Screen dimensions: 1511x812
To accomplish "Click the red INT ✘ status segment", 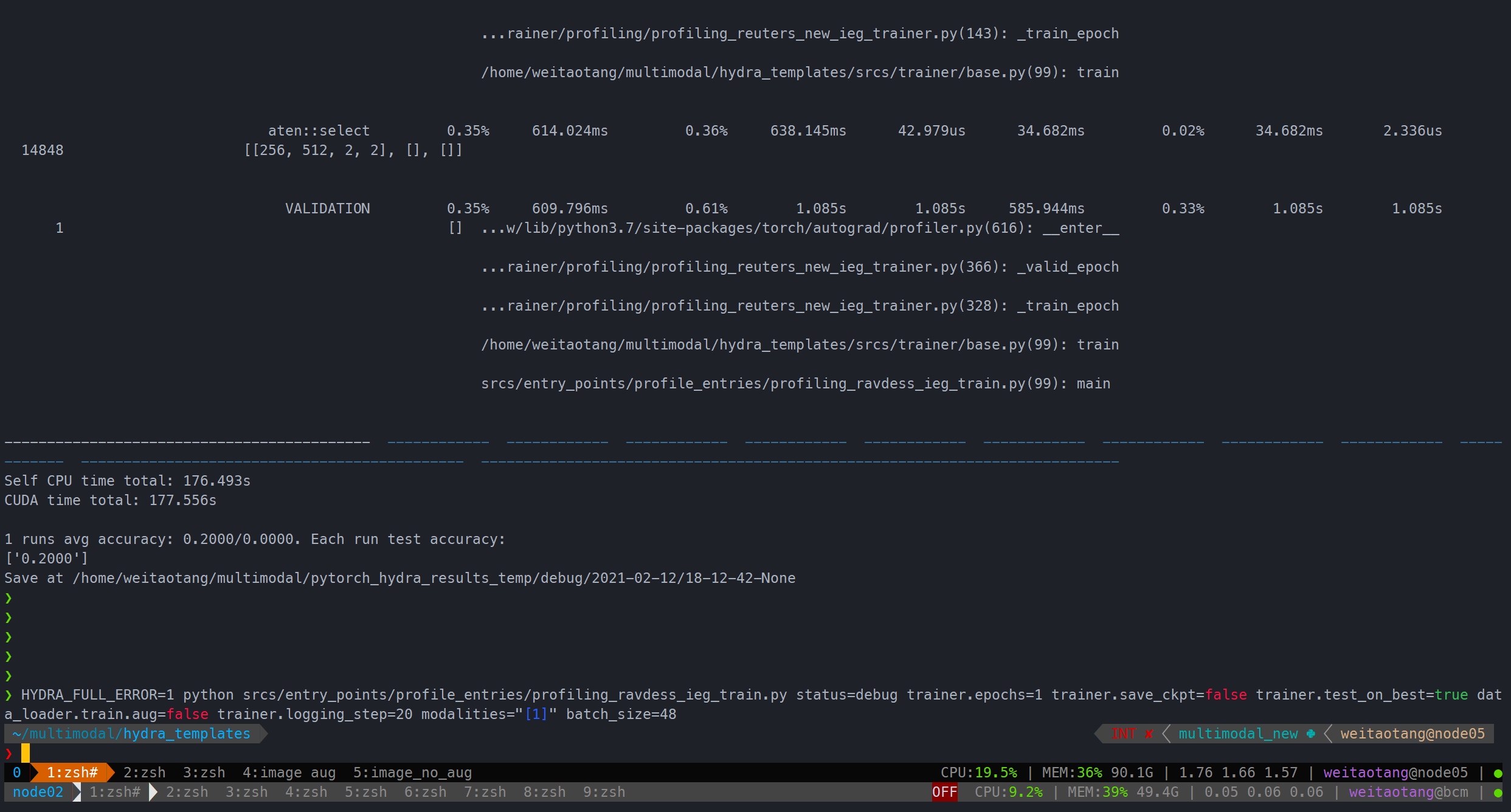I will tap(1132, 734).
